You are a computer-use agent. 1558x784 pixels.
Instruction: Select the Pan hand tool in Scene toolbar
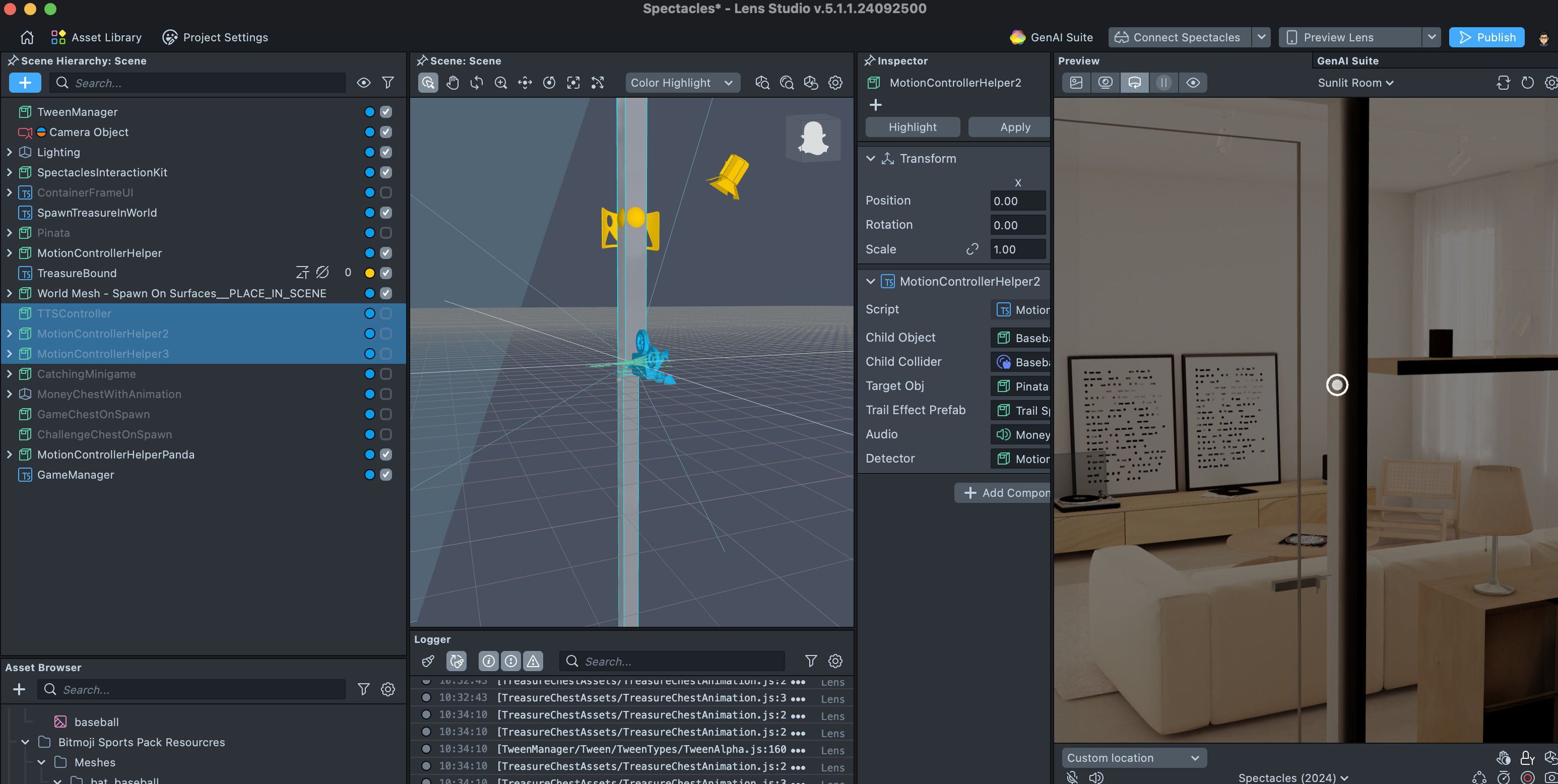pyautogui.click(x=452, y=83)
